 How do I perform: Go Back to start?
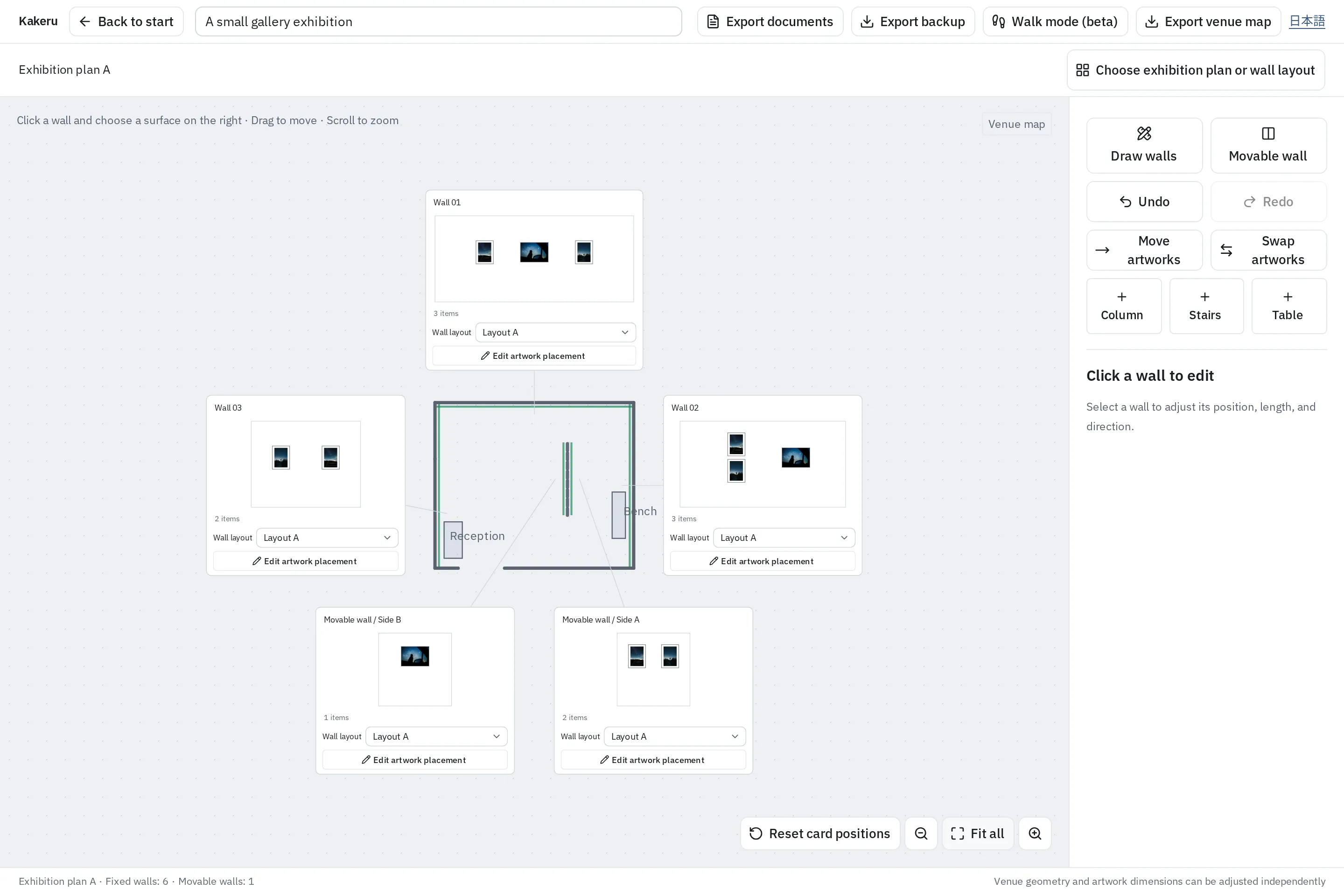pos(126,22)
